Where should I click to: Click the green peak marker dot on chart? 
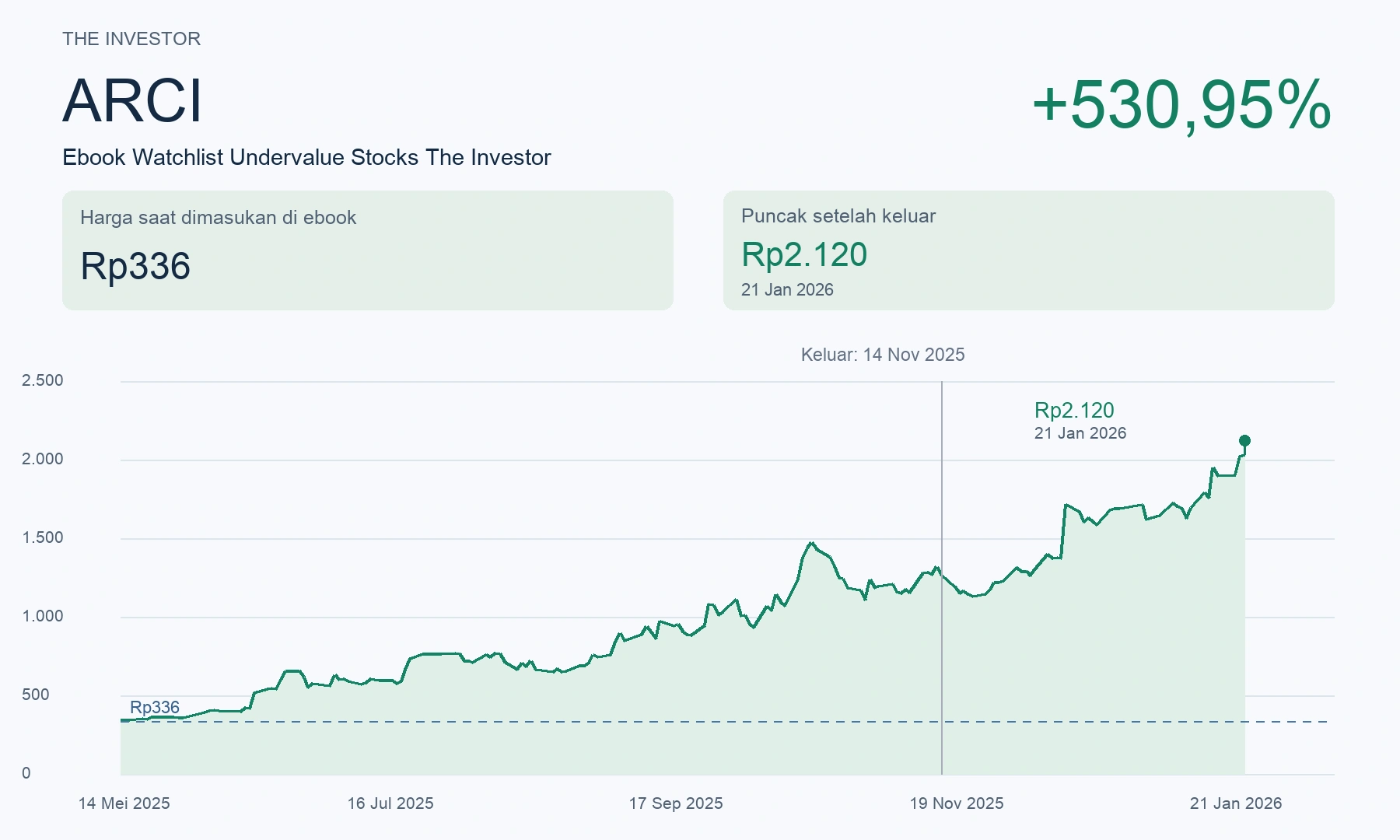[x=1244, y=441]
